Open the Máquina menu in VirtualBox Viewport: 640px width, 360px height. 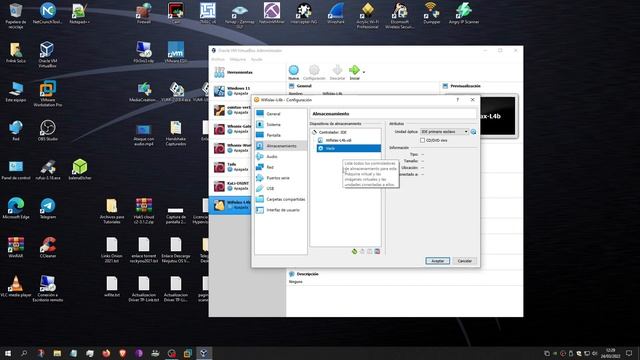(x=238, y=60)
